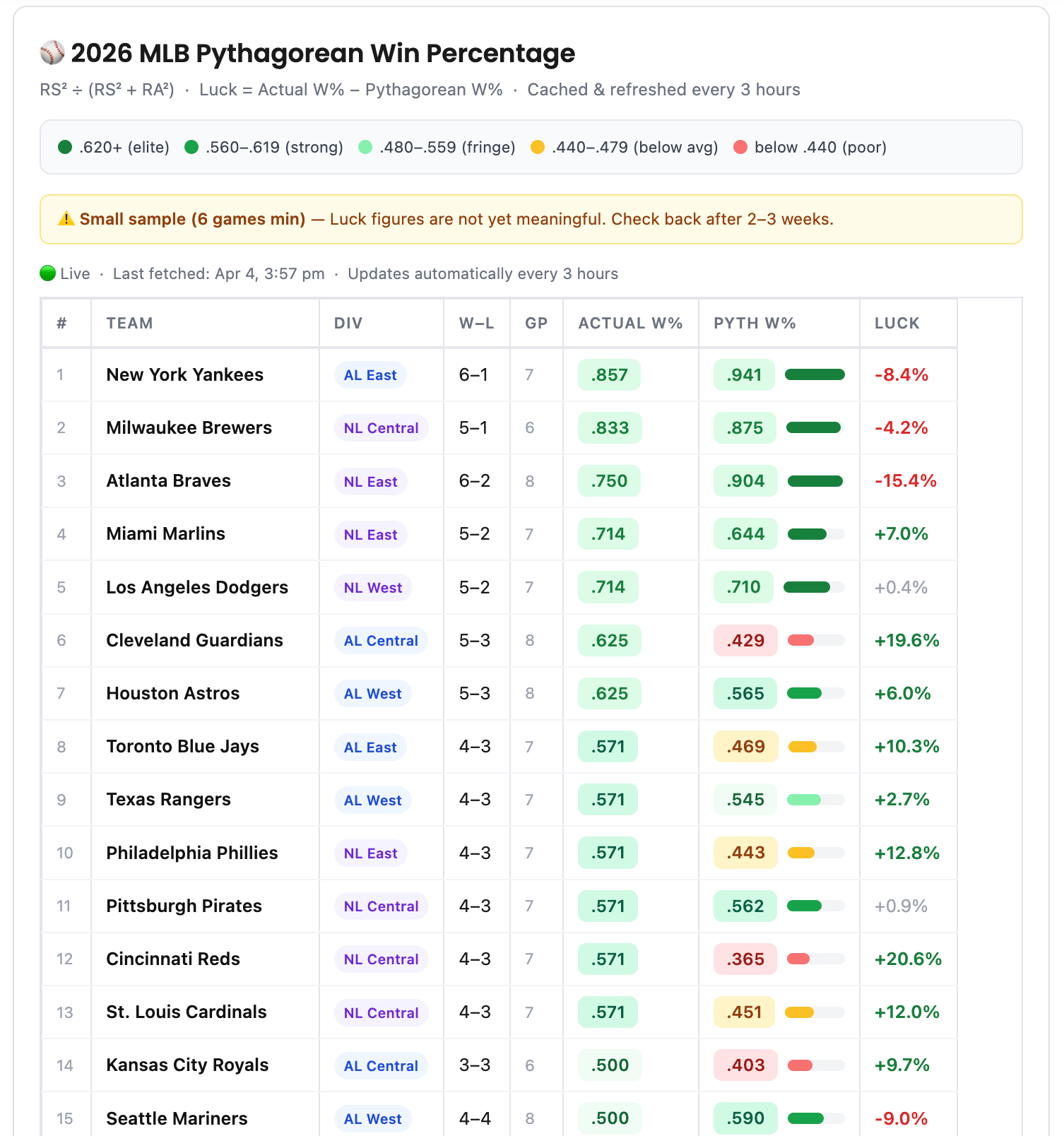Click the Yankees Pythagorean progress bar

(815, 375)
